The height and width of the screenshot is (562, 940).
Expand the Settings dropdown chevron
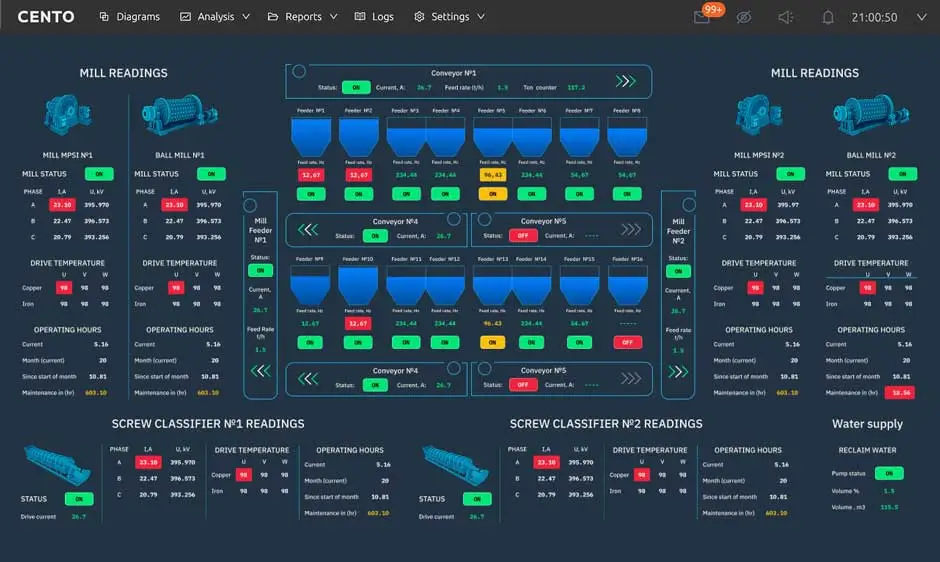pos(481,17)
